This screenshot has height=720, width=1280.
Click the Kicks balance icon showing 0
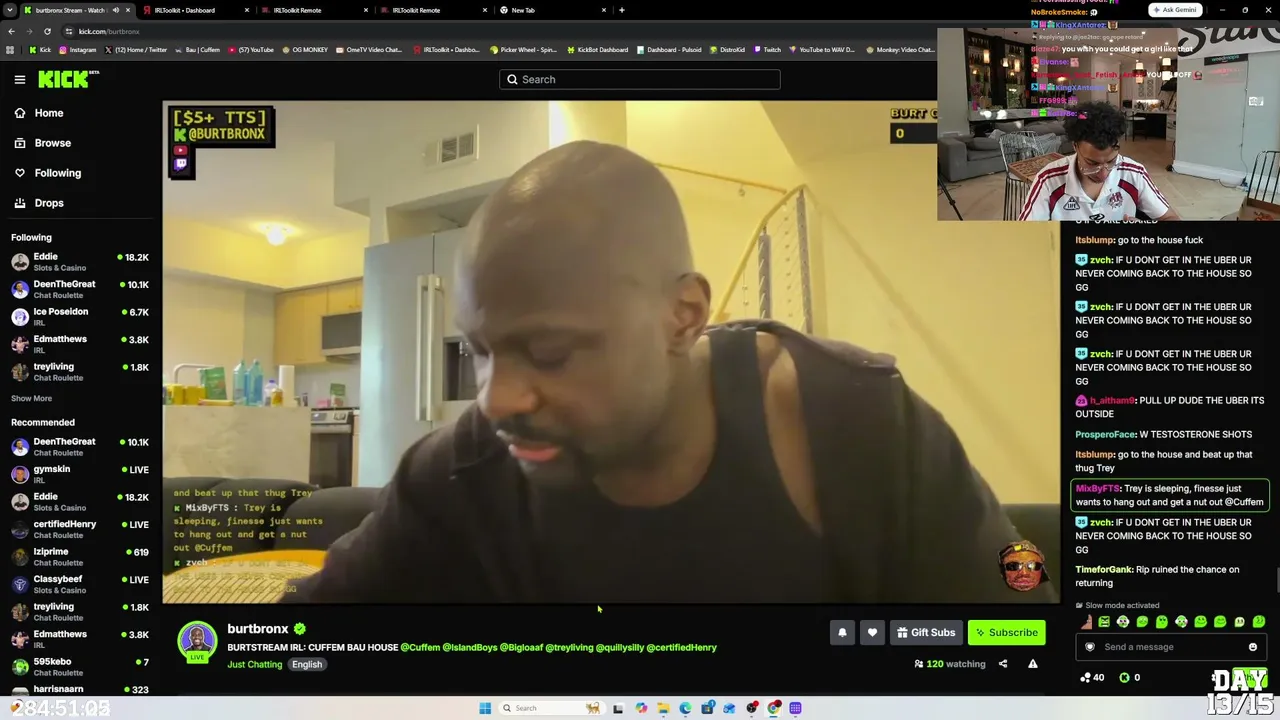(1129, 678)
